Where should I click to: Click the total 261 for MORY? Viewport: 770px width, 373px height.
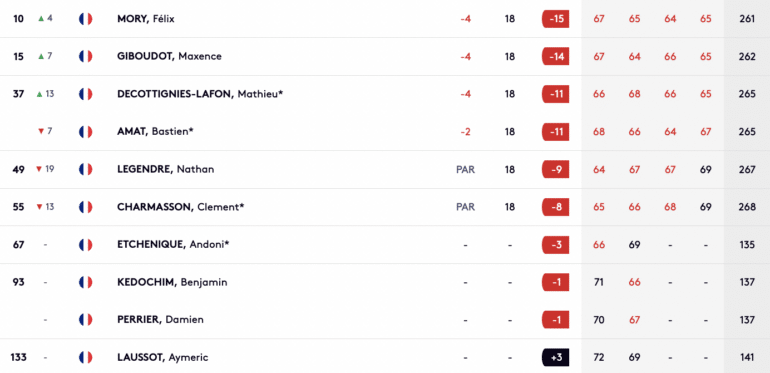click(x=747, y=19)
